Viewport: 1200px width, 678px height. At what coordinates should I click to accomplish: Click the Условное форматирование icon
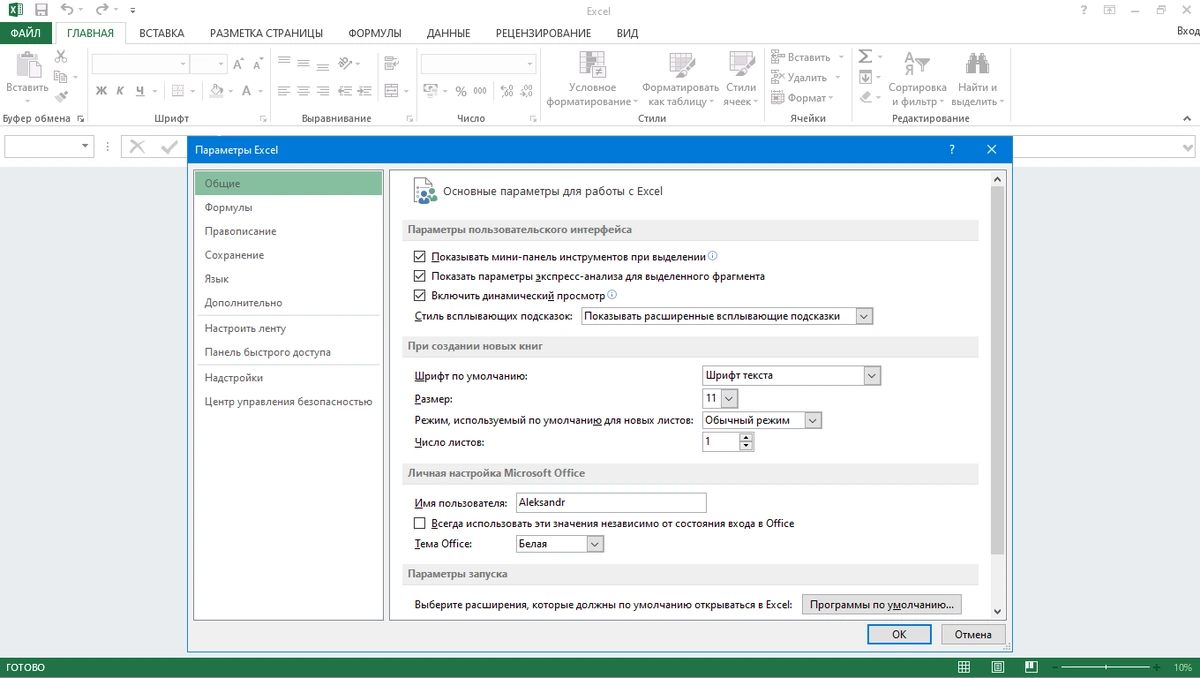592,64
